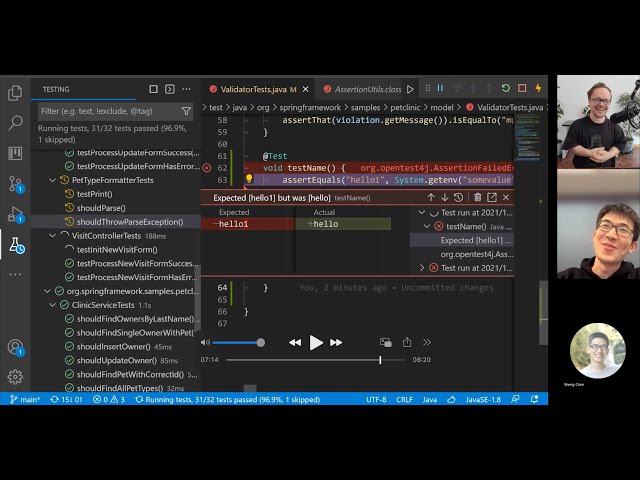Viewport: 640px width, 480px height.
Task: Click springframework in the breadcrumb
Action: 310,107
